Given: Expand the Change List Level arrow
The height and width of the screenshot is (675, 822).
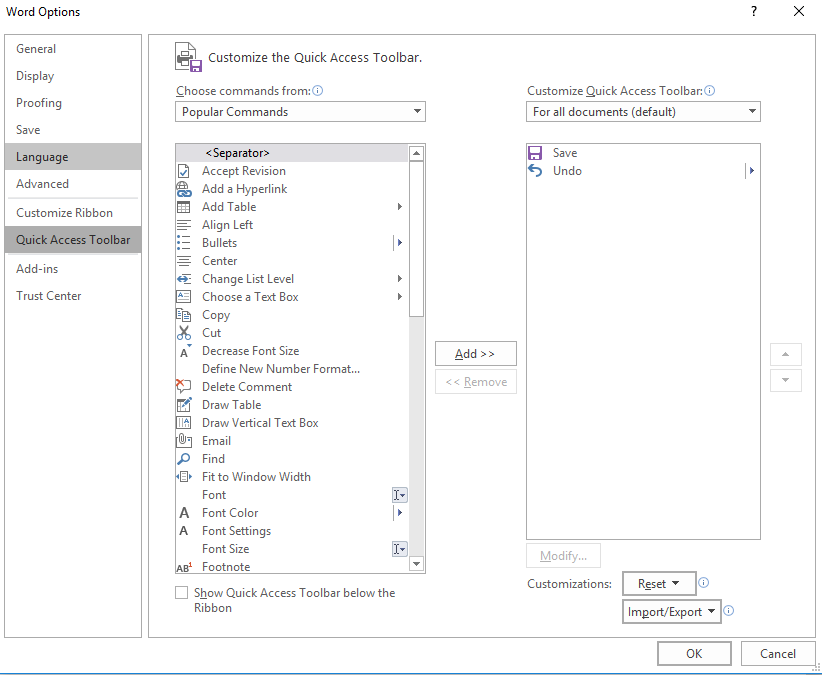Looking at the screenshot, I should point(400,279).
